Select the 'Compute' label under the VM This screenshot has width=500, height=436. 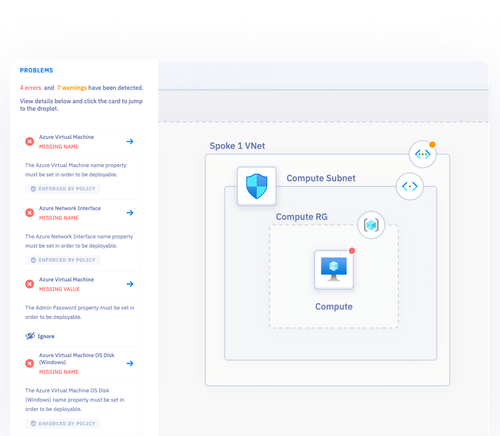pyautogui.click(x=334, y=307)
